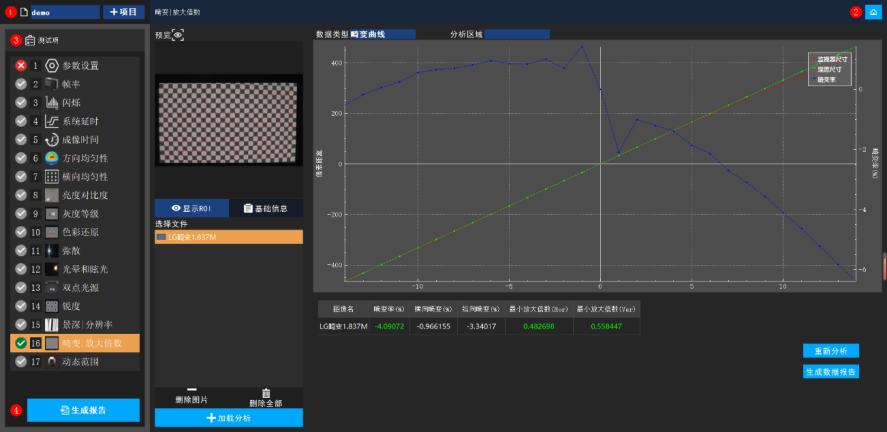Click the 删除全部 trash icon
Viewport: 887px width, 432px height.
pos(266,393)
